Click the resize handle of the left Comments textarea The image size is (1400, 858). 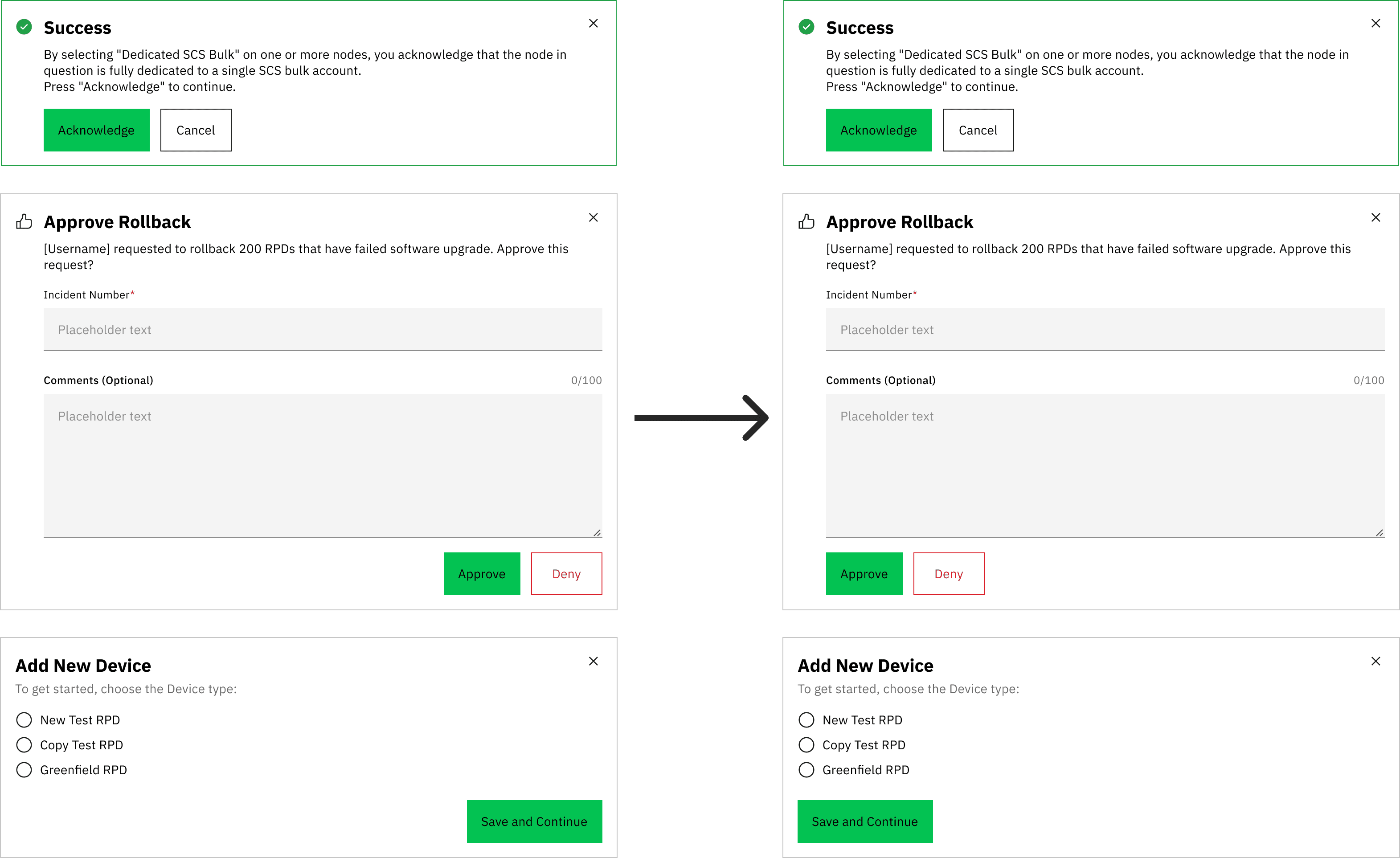point(597,532)
